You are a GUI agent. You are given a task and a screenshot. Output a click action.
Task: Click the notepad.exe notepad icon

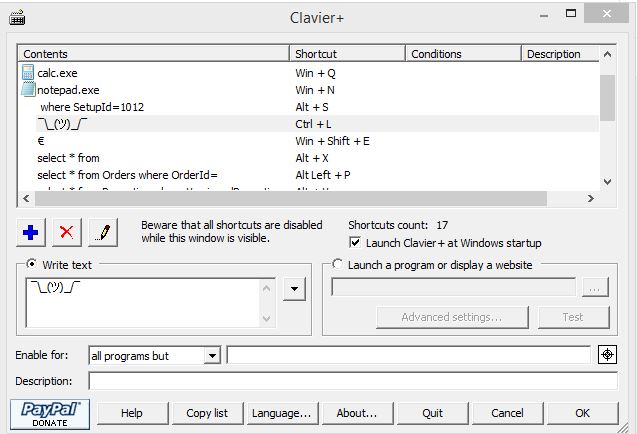[x=28, y=89]
